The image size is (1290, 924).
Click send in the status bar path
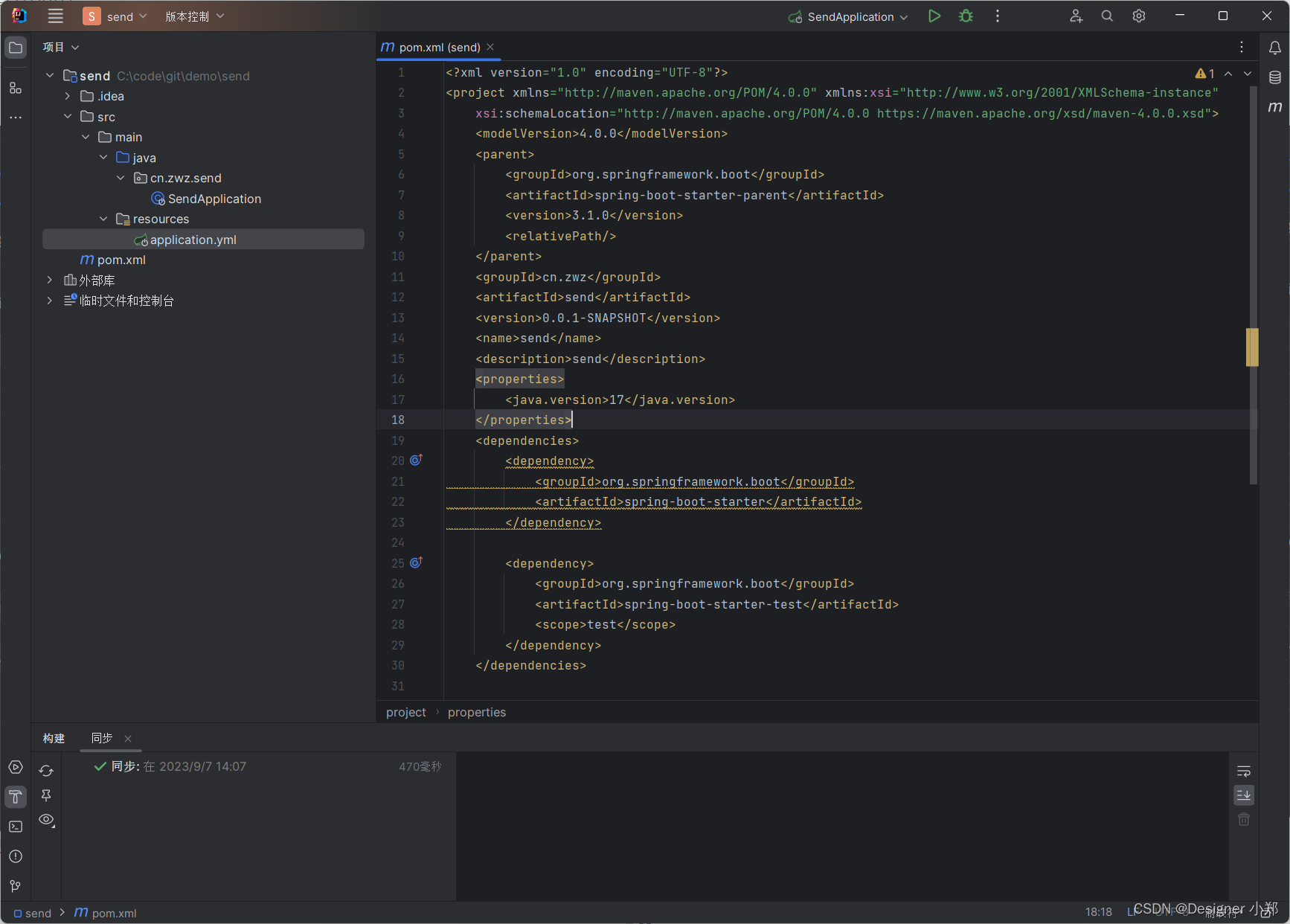click(32, 913)
